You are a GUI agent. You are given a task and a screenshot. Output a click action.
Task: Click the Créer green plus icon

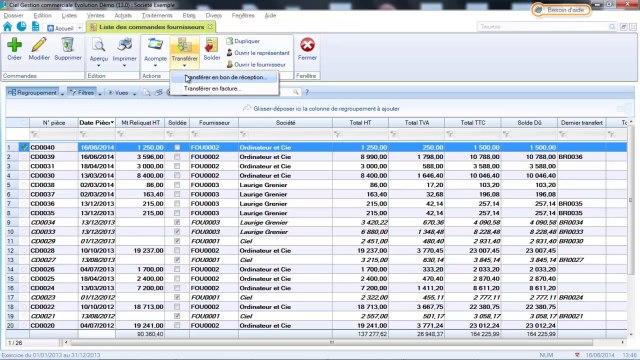pos(14,45)
